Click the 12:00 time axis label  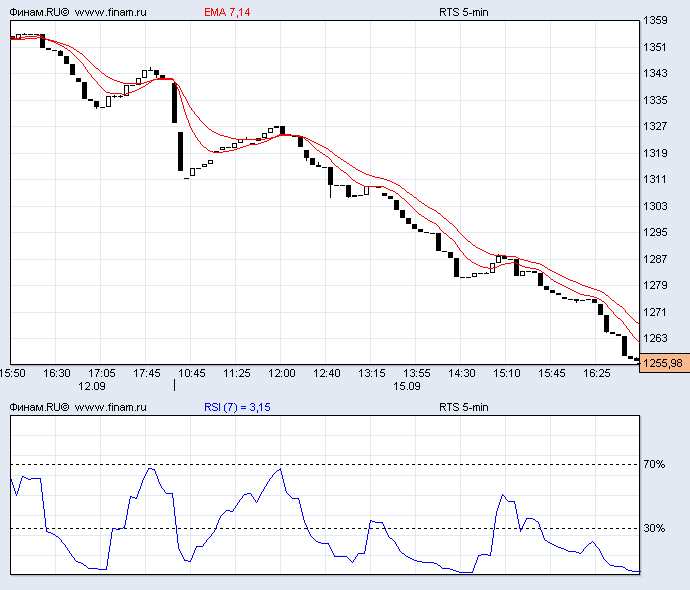282,374
